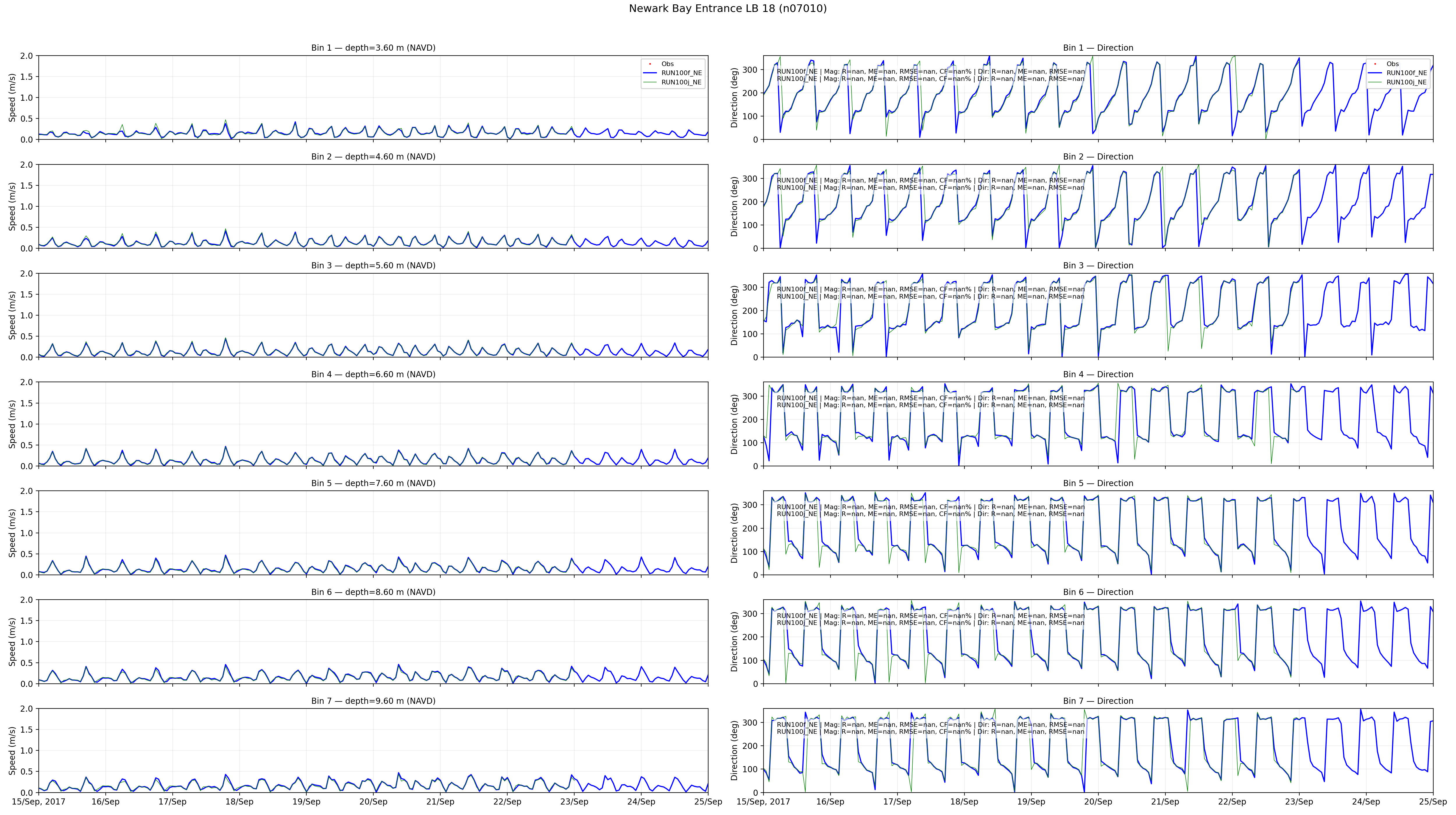
Task: Select the '19/Sep' tick under the Bin 7 Direction plot
Action: pyautogui.click(x=1031, y=802)
